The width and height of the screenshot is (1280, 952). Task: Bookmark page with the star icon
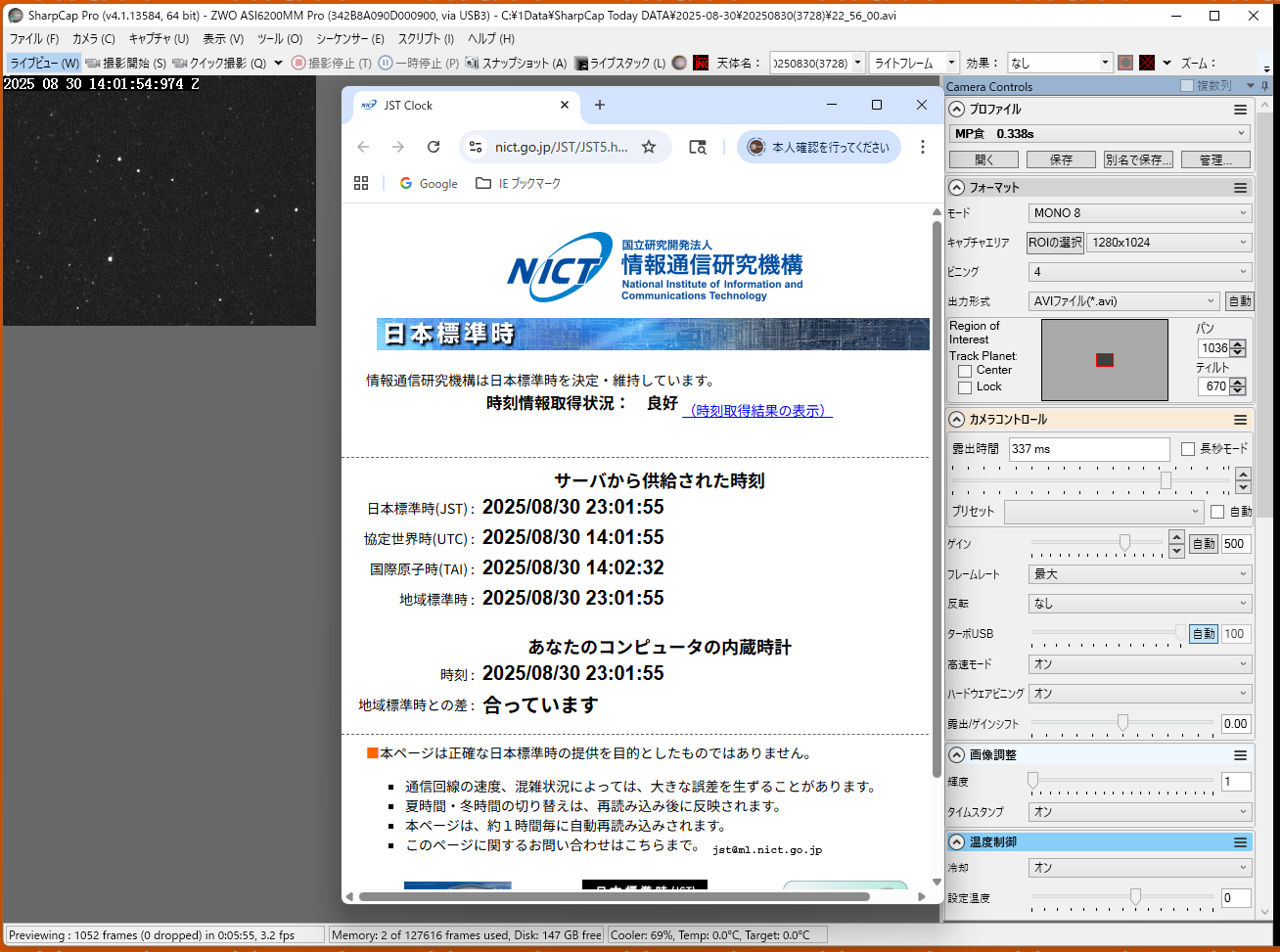(649, 147)
